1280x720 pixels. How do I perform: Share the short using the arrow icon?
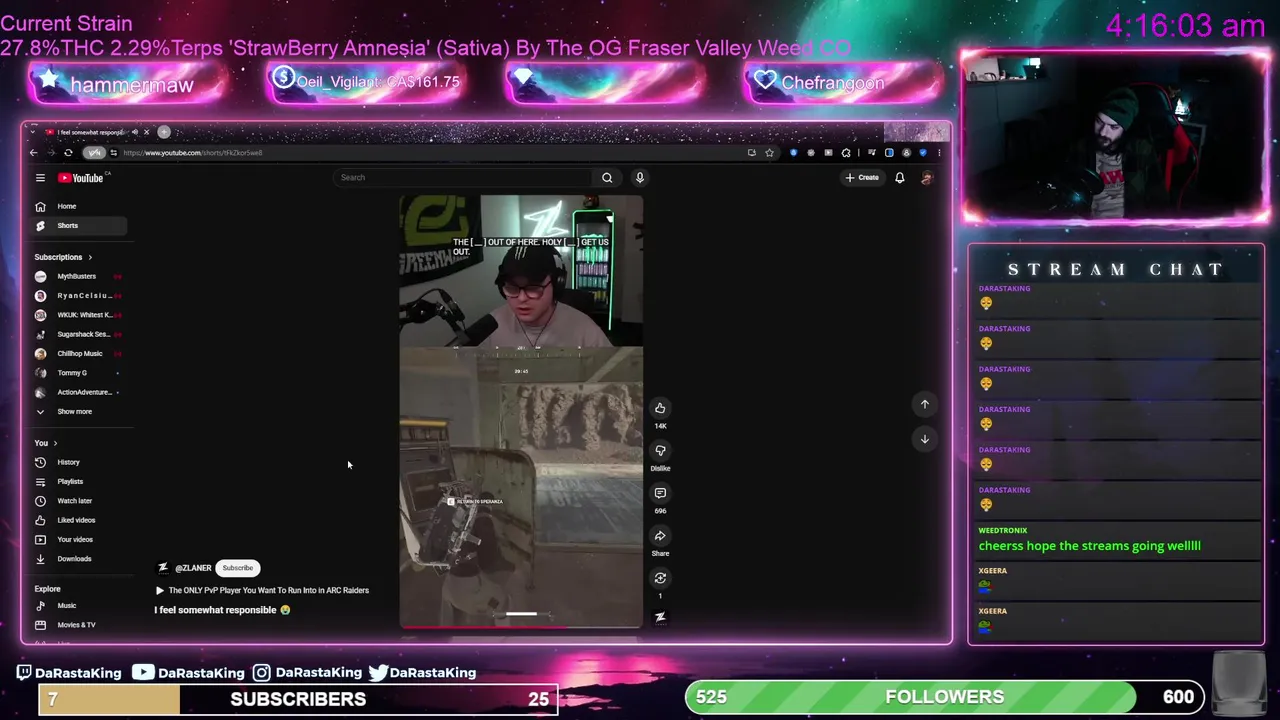pos(660,536)
